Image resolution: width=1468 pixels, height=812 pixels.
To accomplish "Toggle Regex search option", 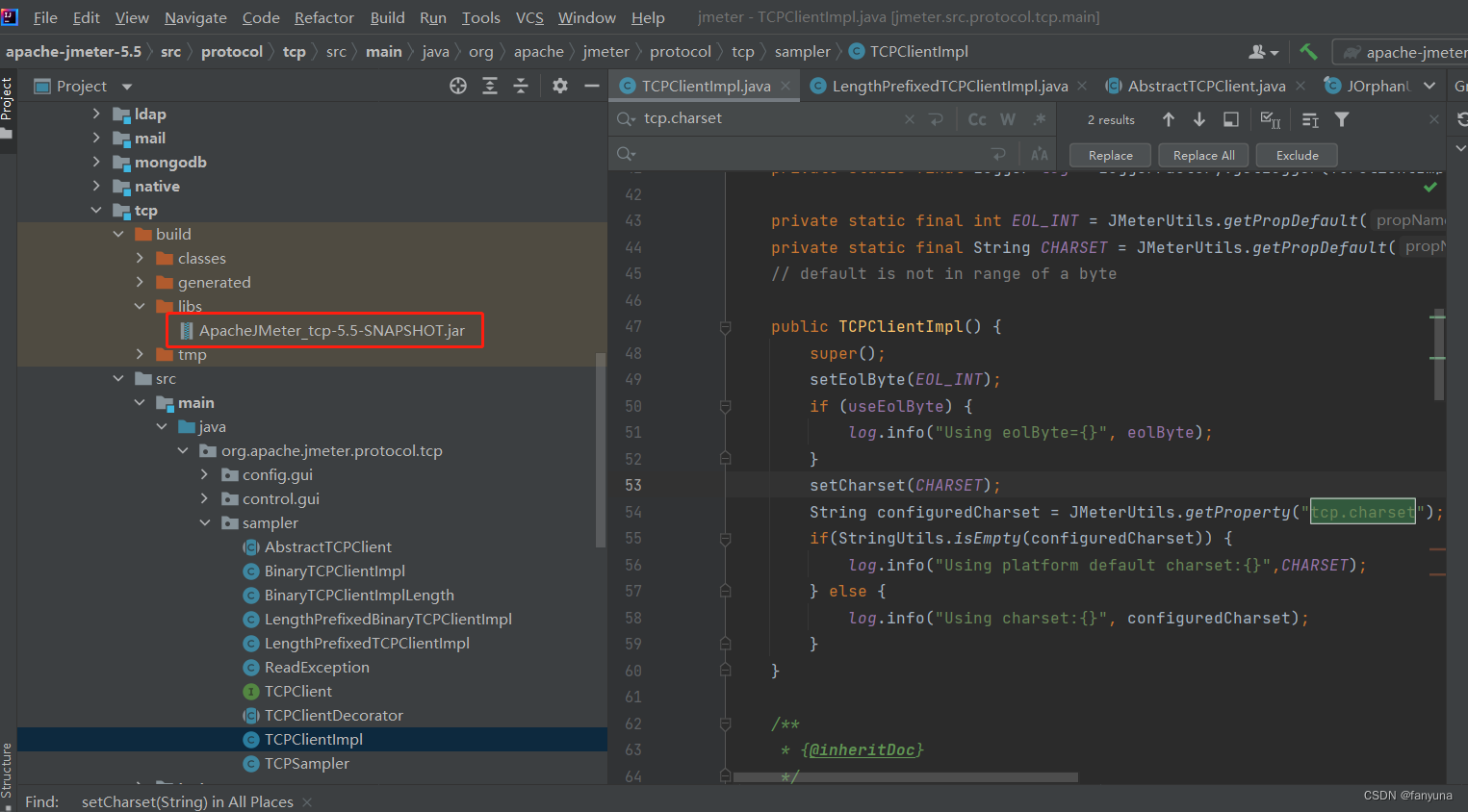I will [1040, 119].
